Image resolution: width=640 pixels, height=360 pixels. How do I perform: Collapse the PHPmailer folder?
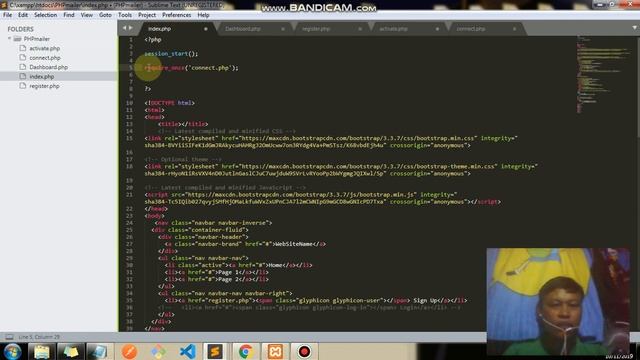(x=9, y=39)
